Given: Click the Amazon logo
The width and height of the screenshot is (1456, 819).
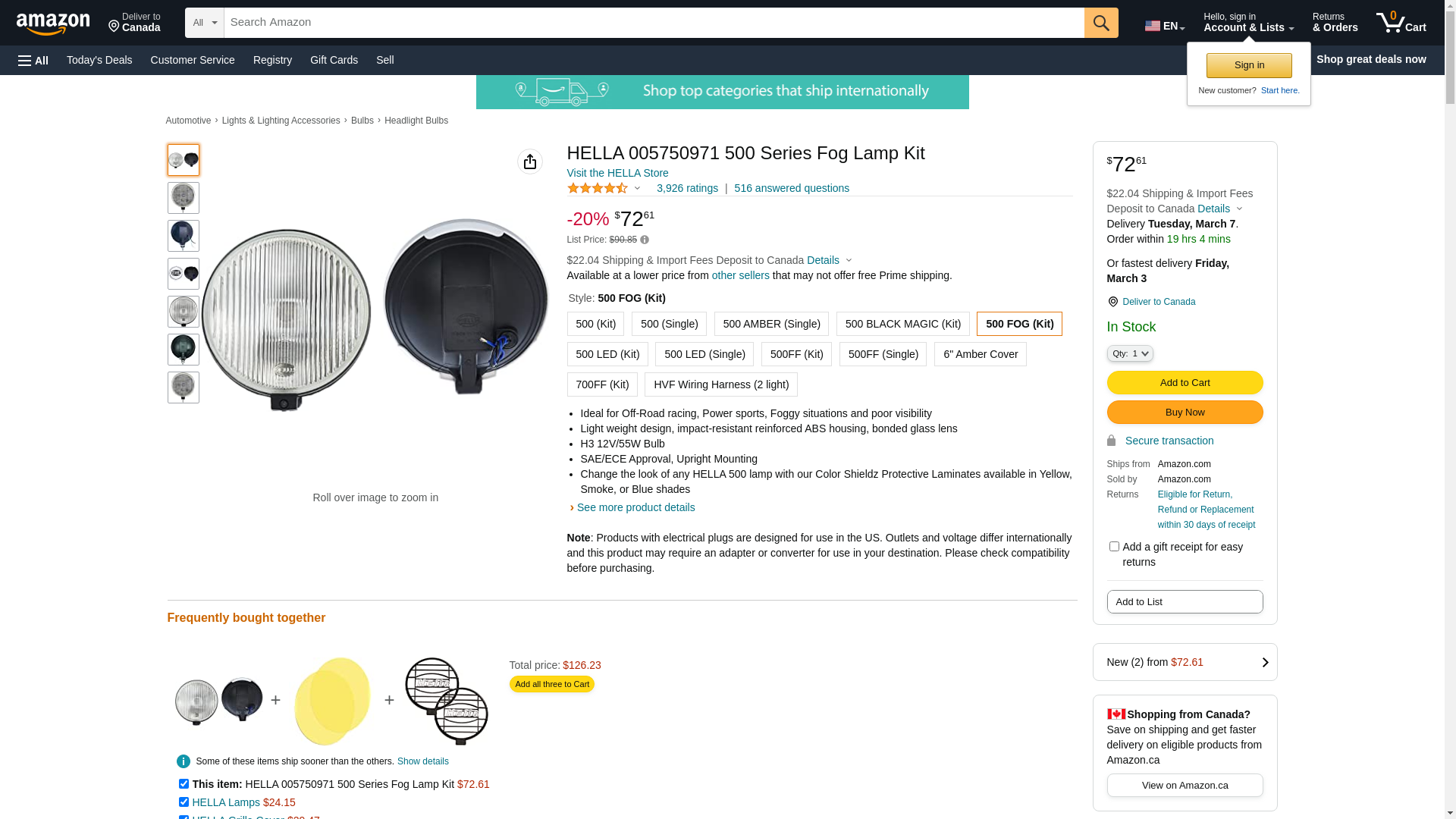Looking at the screenshot, I should tap(53, 24).
